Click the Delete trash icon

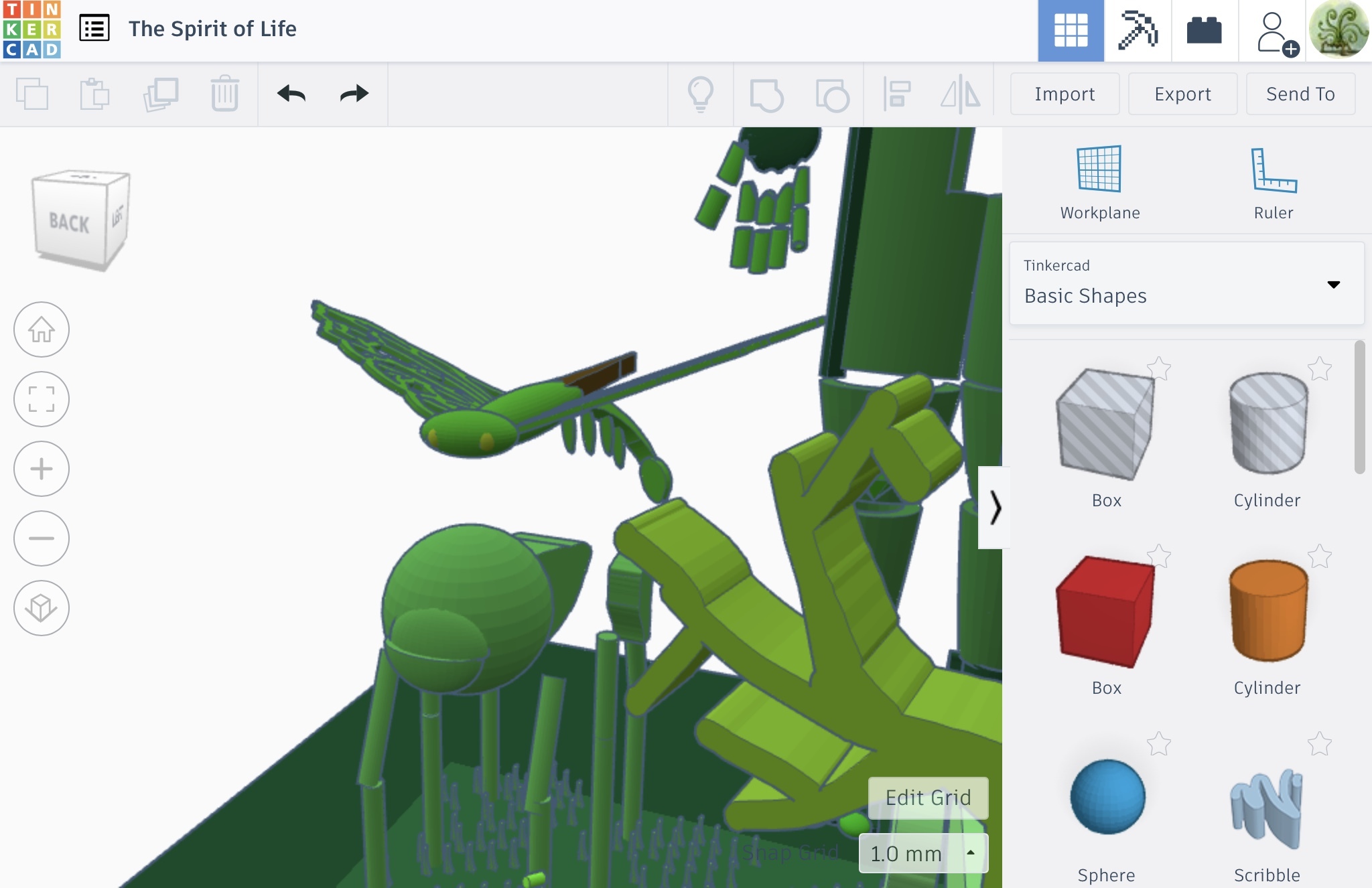click(224, 94)
